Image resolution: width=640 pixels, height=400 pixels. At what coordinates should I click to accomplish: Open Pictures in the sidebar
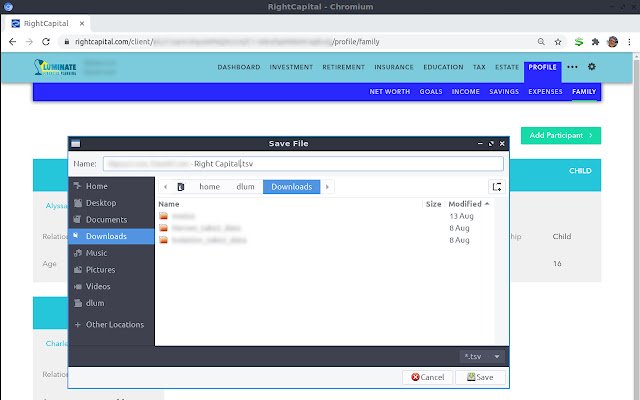tap(111, 270)
